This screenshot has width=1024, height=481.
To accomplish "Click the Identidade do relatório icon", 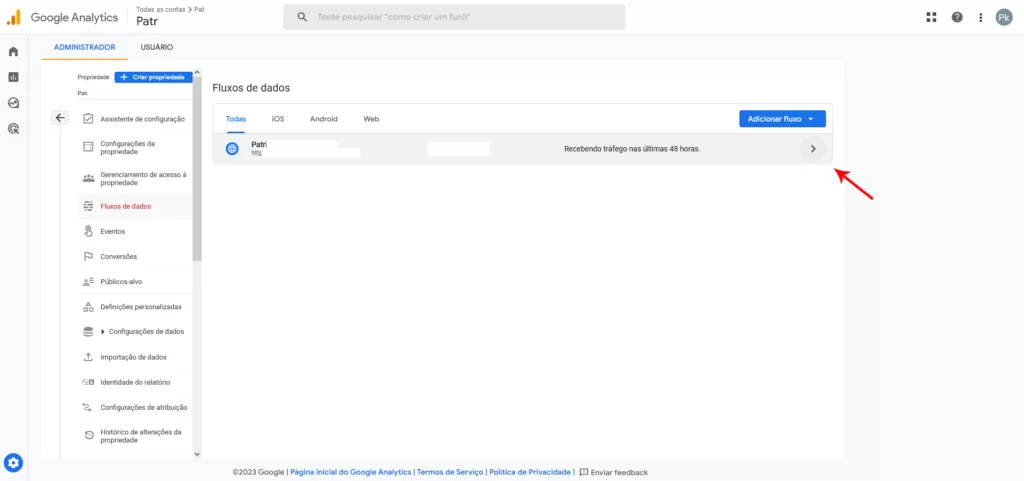I will click(88, 382).
